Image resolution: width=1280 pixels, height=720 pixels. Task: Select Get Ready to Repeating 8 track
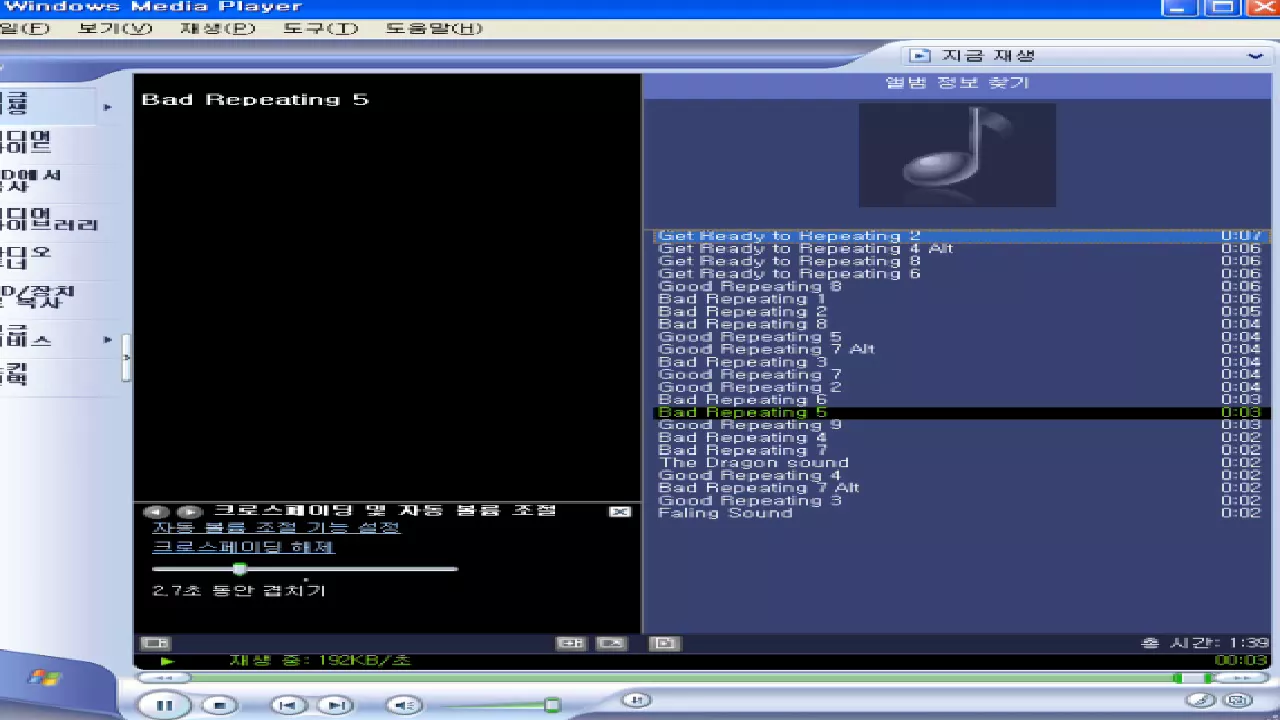tap(961, 261)
